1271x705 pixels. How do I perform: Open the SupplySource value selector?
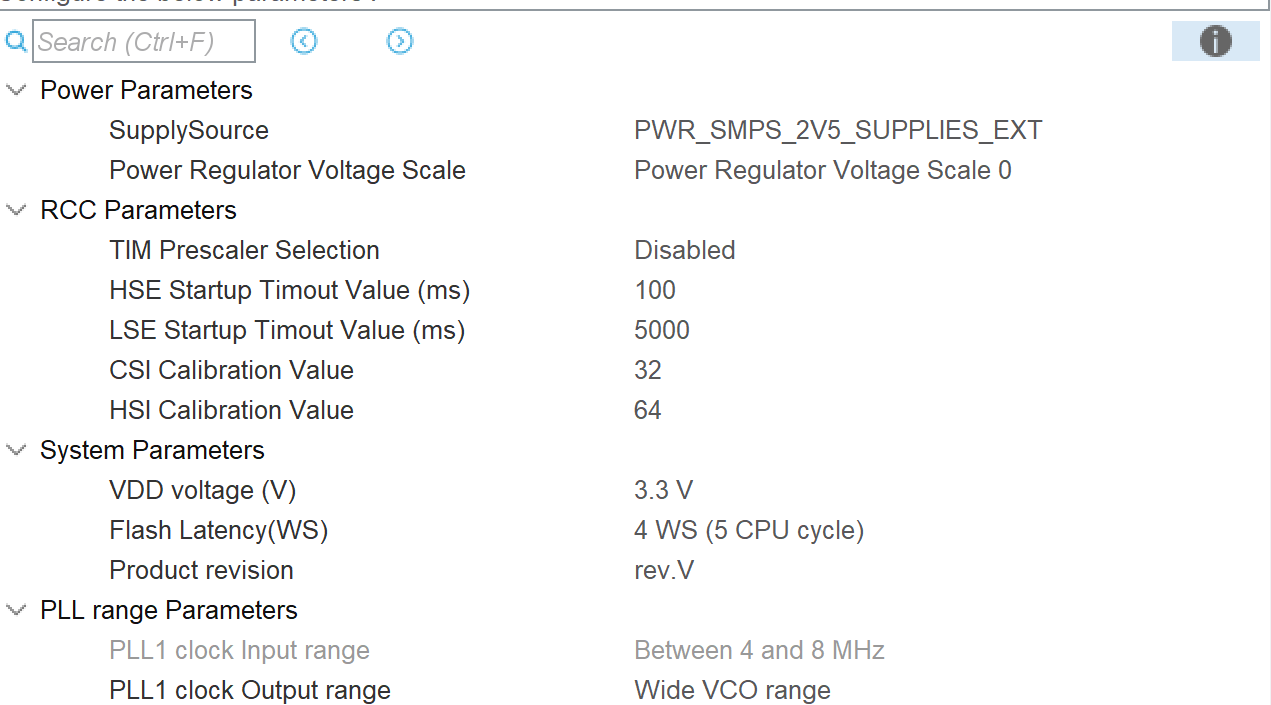pos(838,130)
